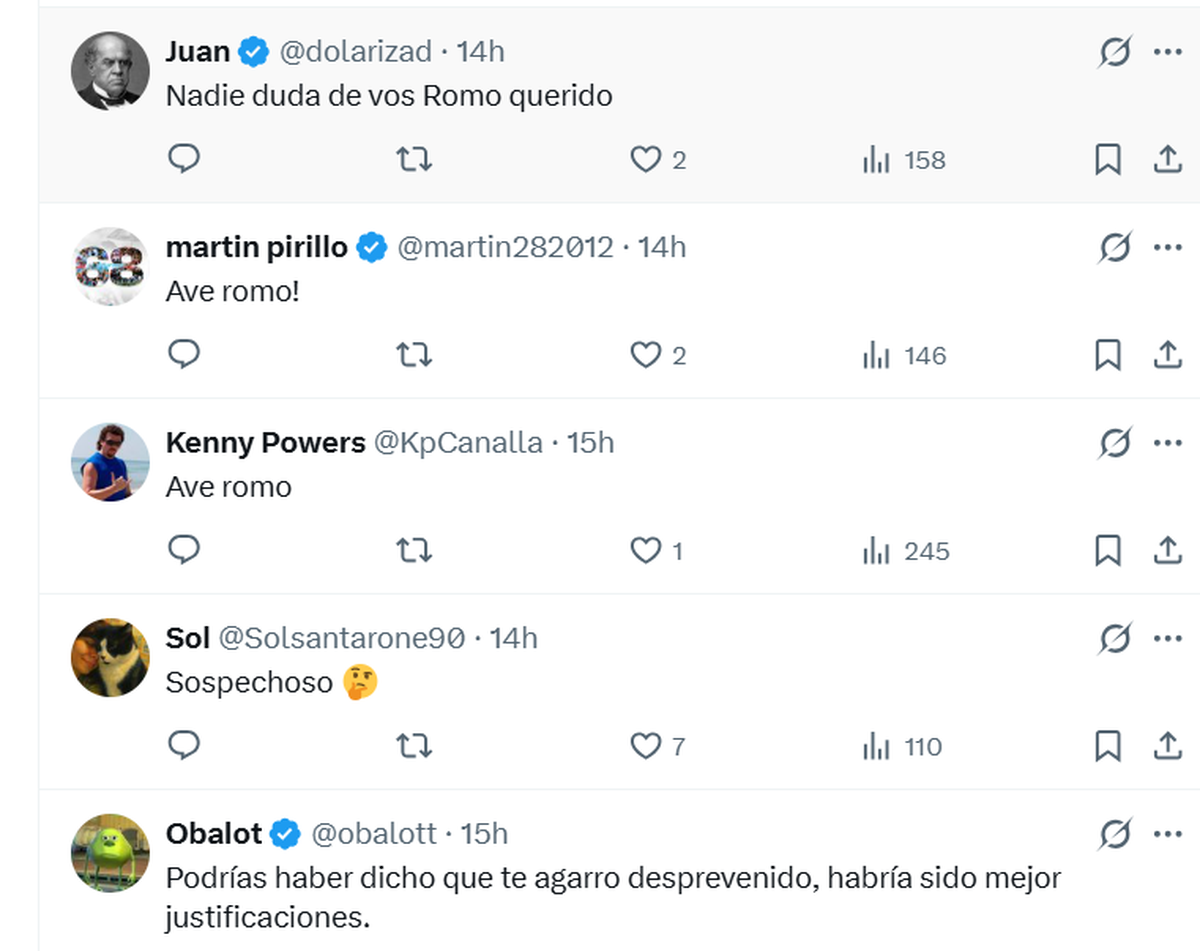1200x951 pixels.
Task: Share martin pirillo's tweet
Action: (1168, 355)
